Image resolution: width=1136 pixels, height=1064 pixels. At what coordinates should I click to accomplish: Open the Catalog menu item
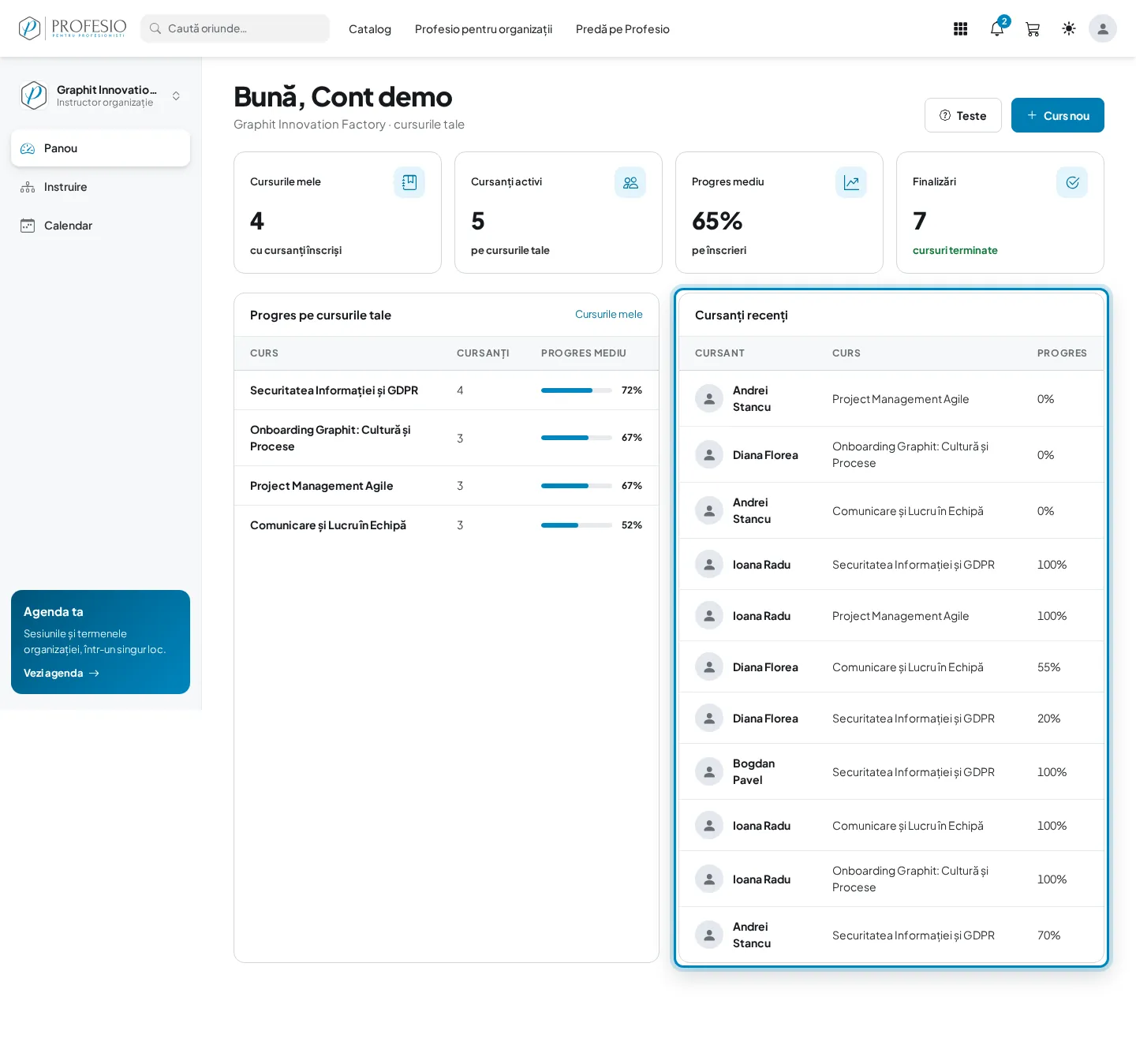click(370, 29)
